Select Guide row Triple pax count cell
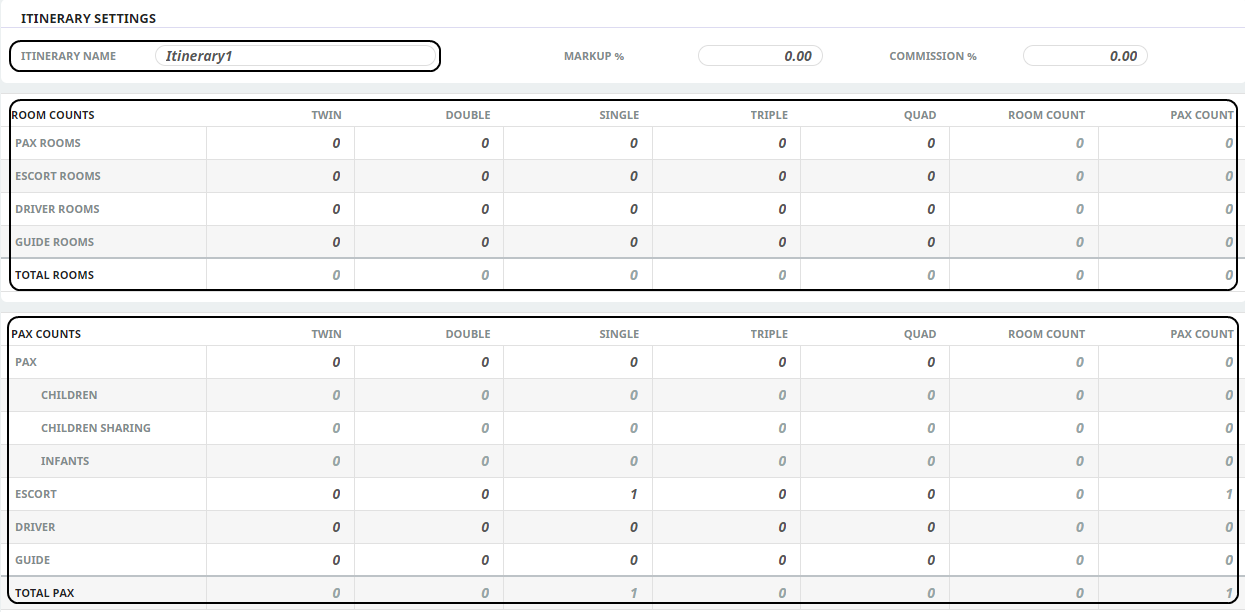This screenshot has width=1245, height=612. [727, 560]
